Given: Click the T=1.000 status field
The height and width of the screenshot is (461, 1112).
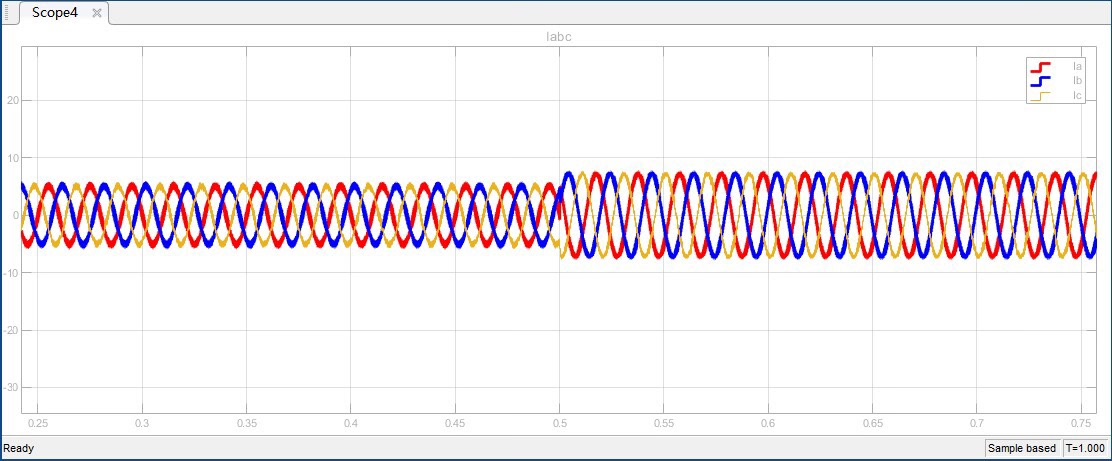Looking at the screenshot, I should click(1085, 448).
